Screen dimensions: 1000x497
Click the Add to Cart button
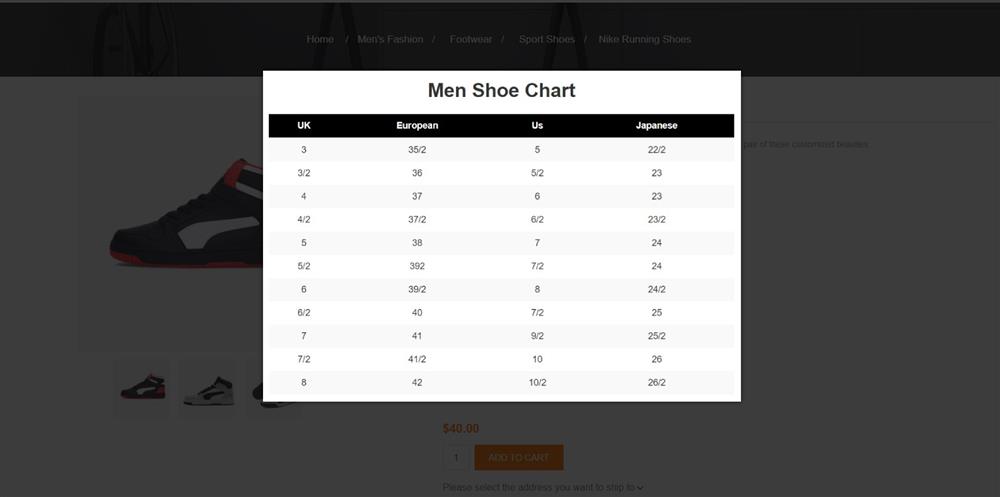(x=518, y=457)
